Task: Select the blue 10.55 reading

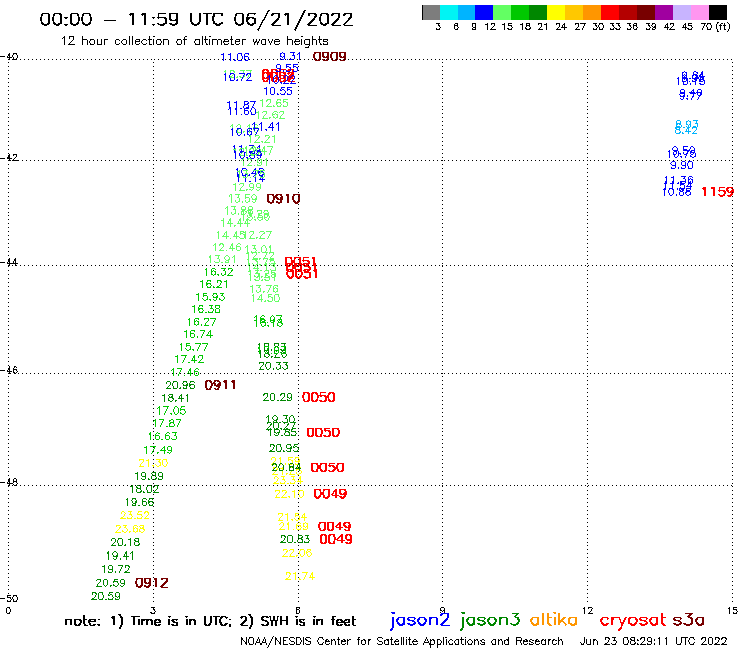Action: [x=278, y=91]
